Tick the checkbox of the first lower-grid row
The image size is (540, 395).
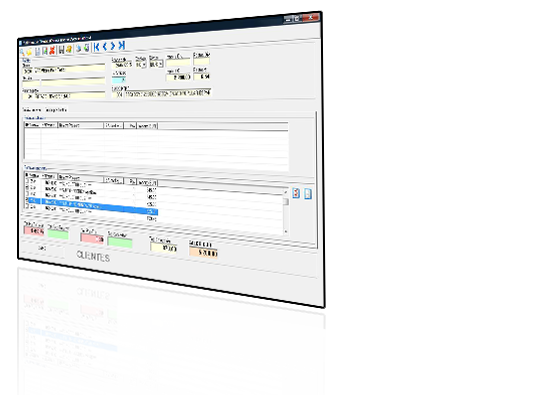coord(28,181)
